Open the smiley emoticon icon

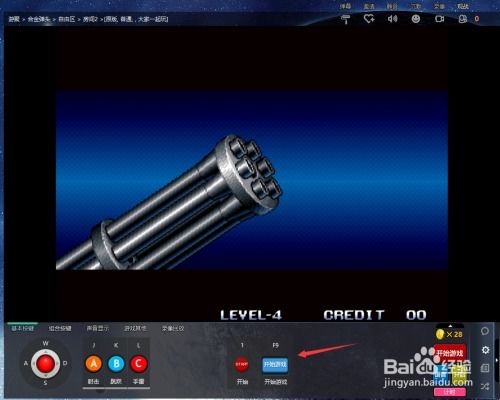point(416,19)
